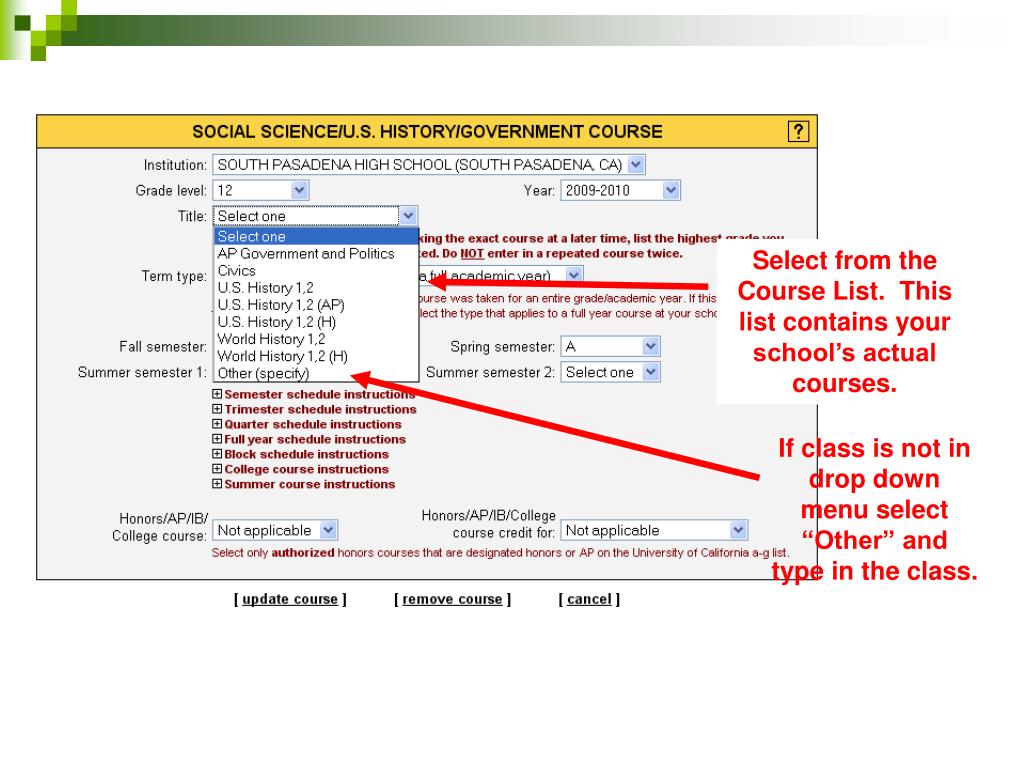Click the question mark help icon
The image size is (1024, 768).
pos(798,131)
